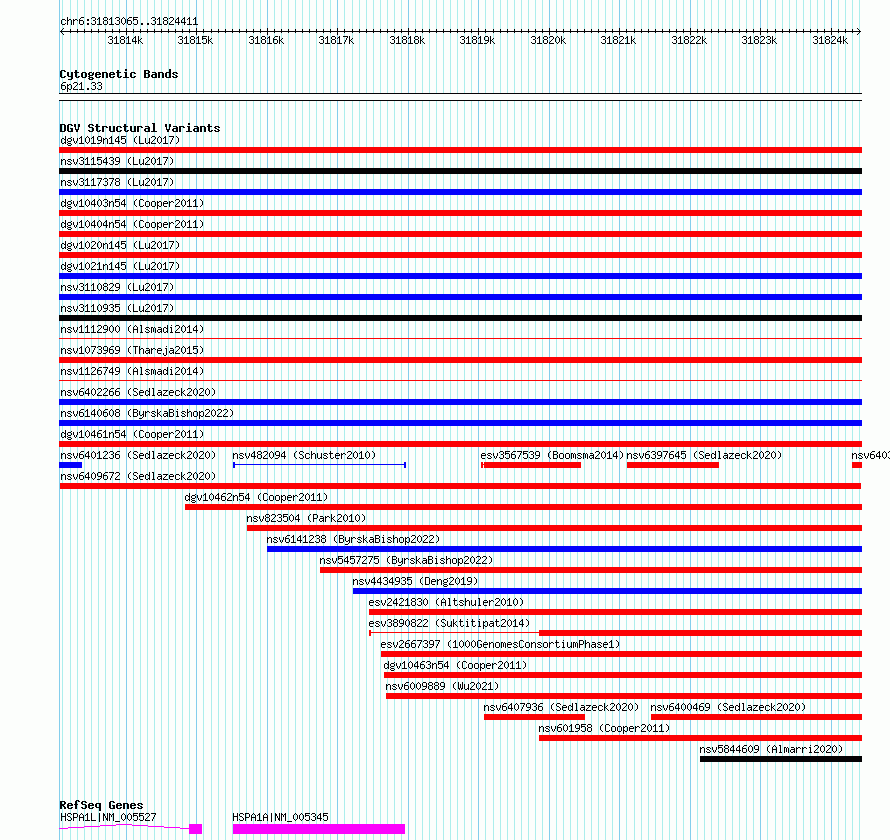Select the nsv482094 (Schuster2010) thin blue feature

click(320, 465)
